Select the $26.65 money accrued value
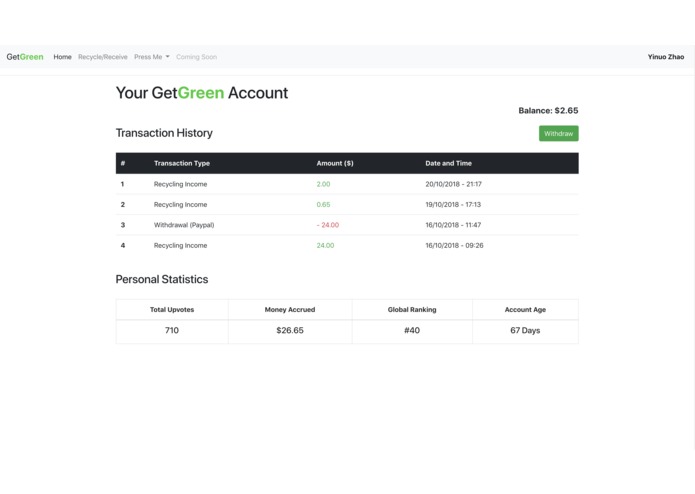The image size is (695, 494). 290,330
